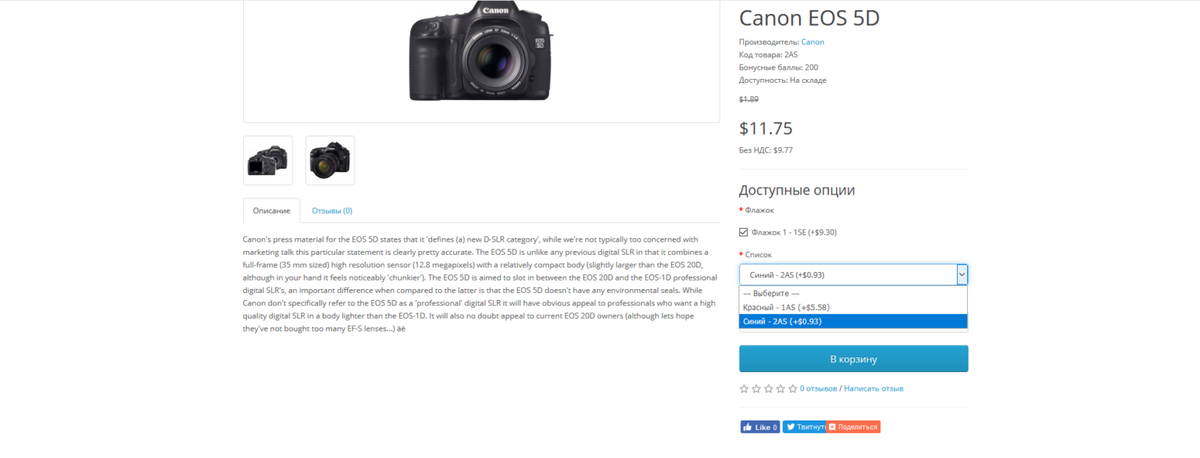Click the fifth rating star icon

792,388
